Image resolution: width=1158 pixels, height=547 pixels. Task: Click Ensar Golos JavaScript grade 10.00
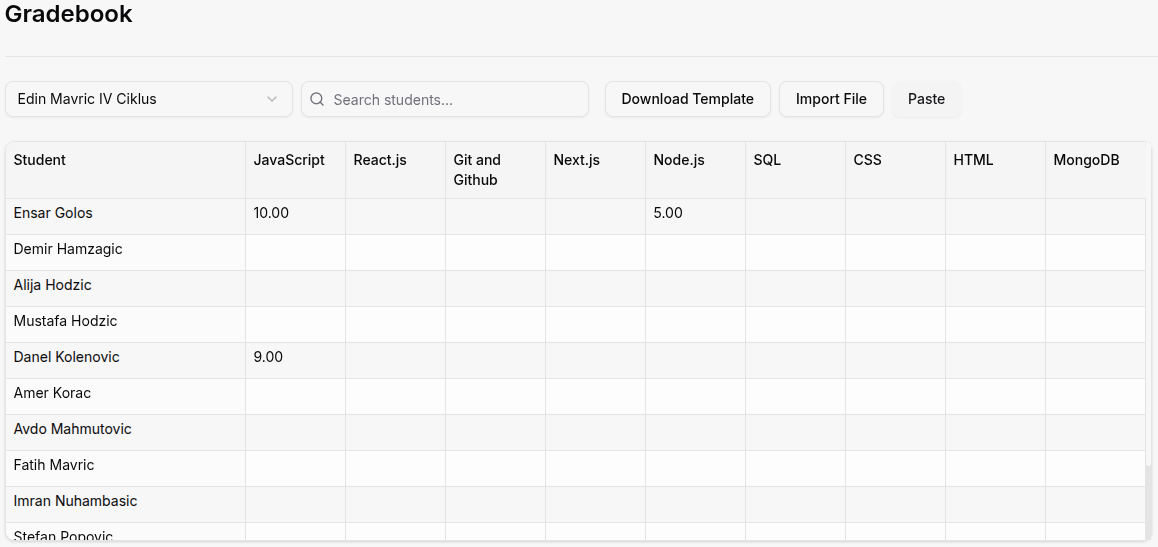(271, 213)
